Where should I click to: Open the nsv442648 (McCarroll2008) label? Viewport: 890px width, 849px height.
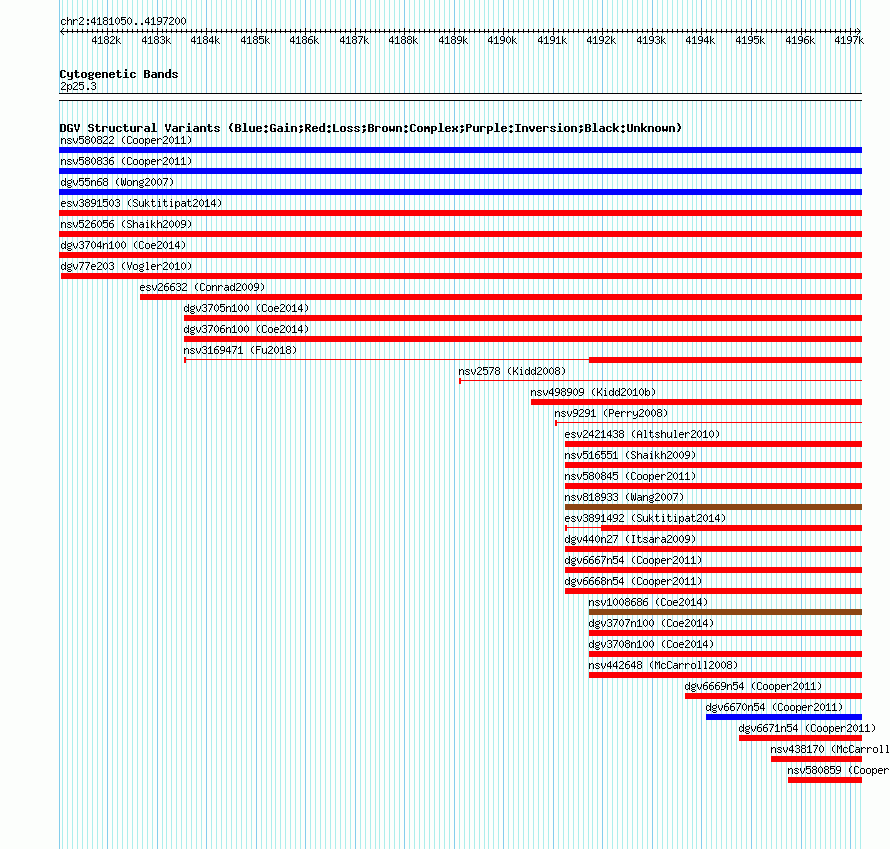663,665
